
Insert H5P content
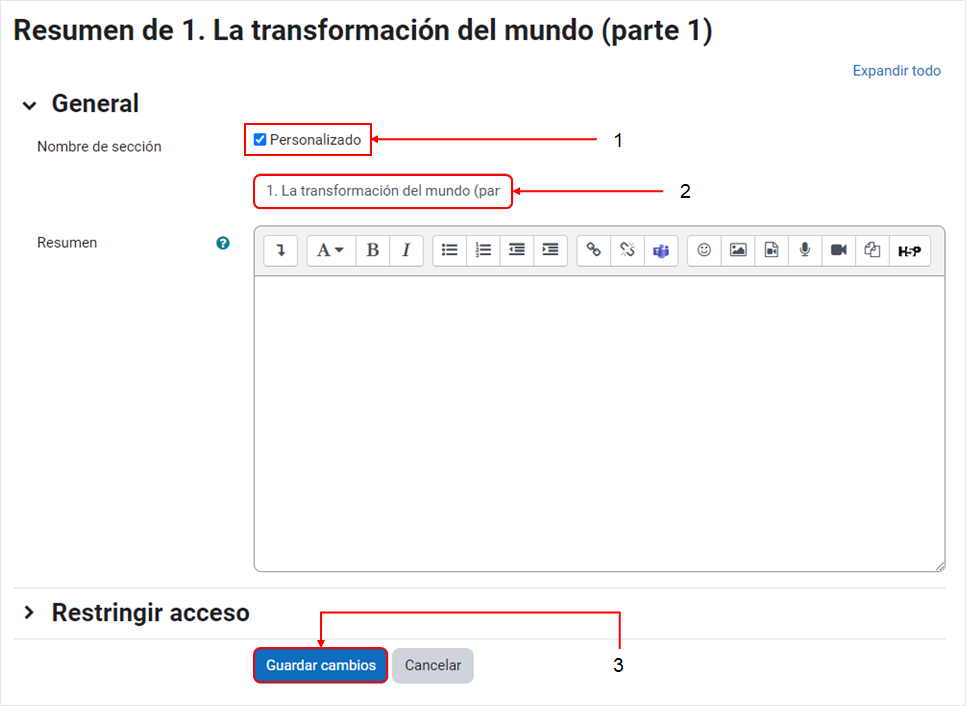tap(909, 250)
